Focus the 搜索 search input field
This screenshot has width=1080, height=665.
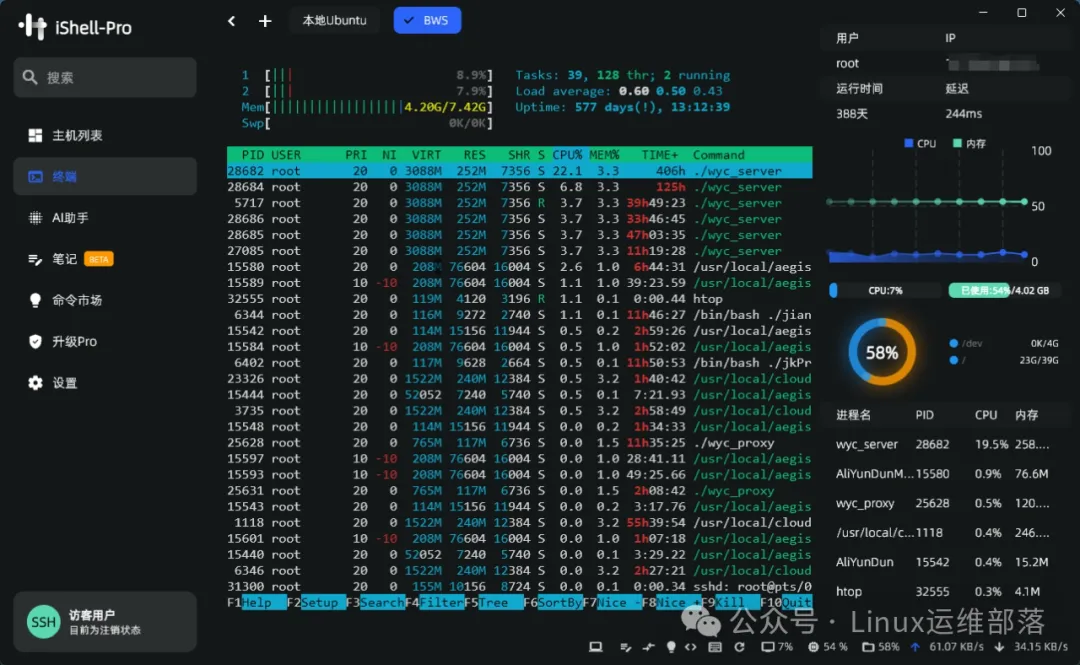pos(105,77)
